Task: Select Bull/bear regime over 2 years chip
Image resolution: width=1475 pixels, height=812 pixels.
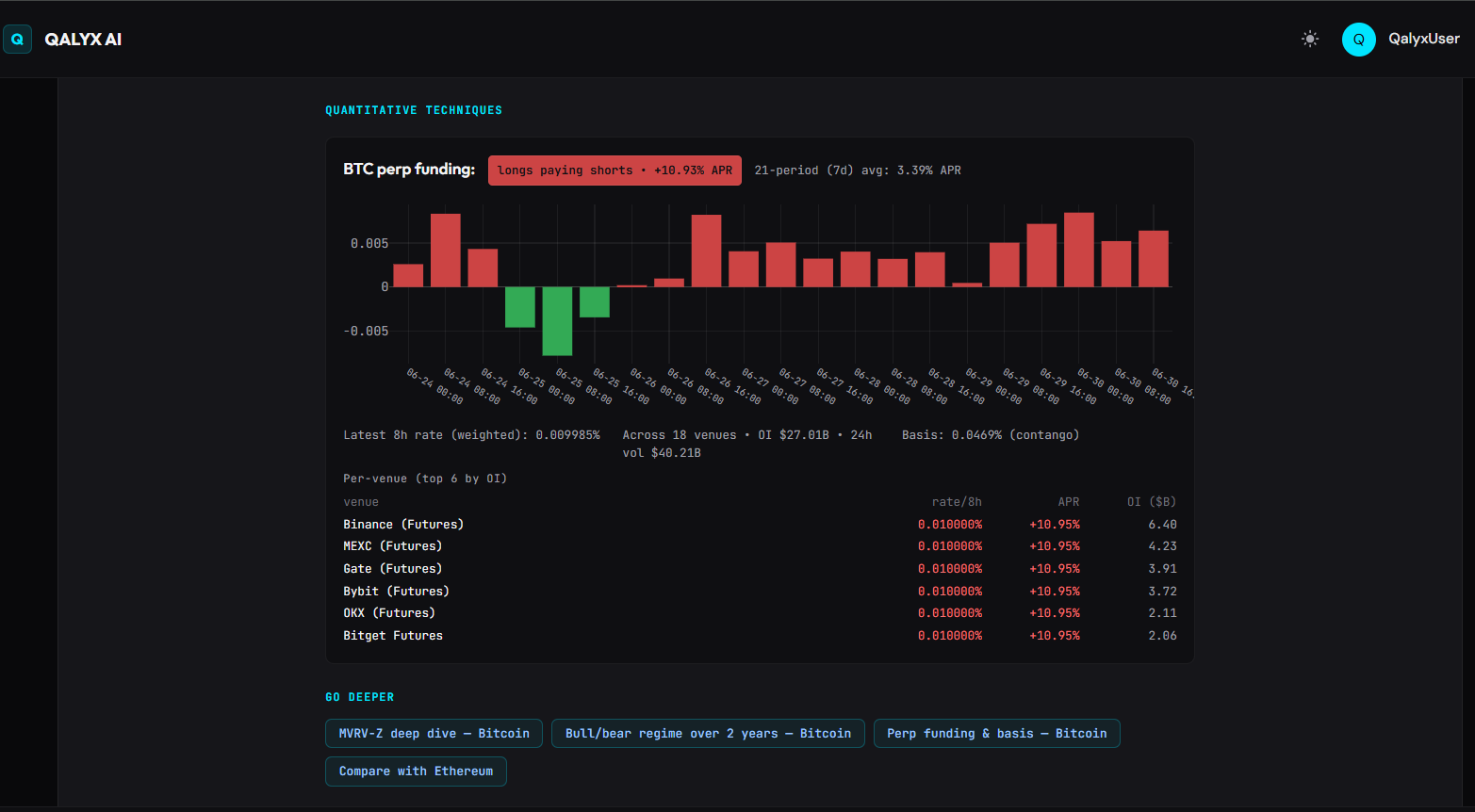Action: [x=708, y=733]
